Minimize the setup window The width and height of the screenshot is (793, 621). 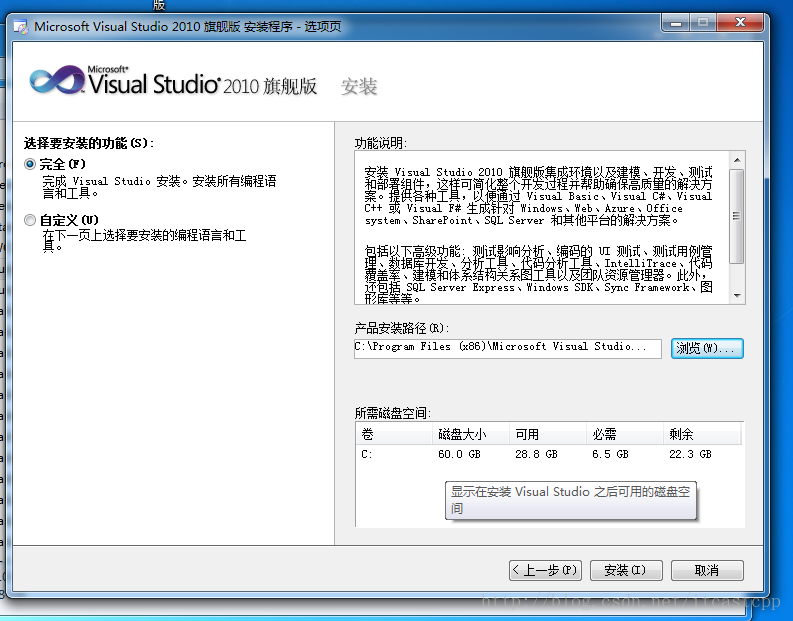point(676,23)
